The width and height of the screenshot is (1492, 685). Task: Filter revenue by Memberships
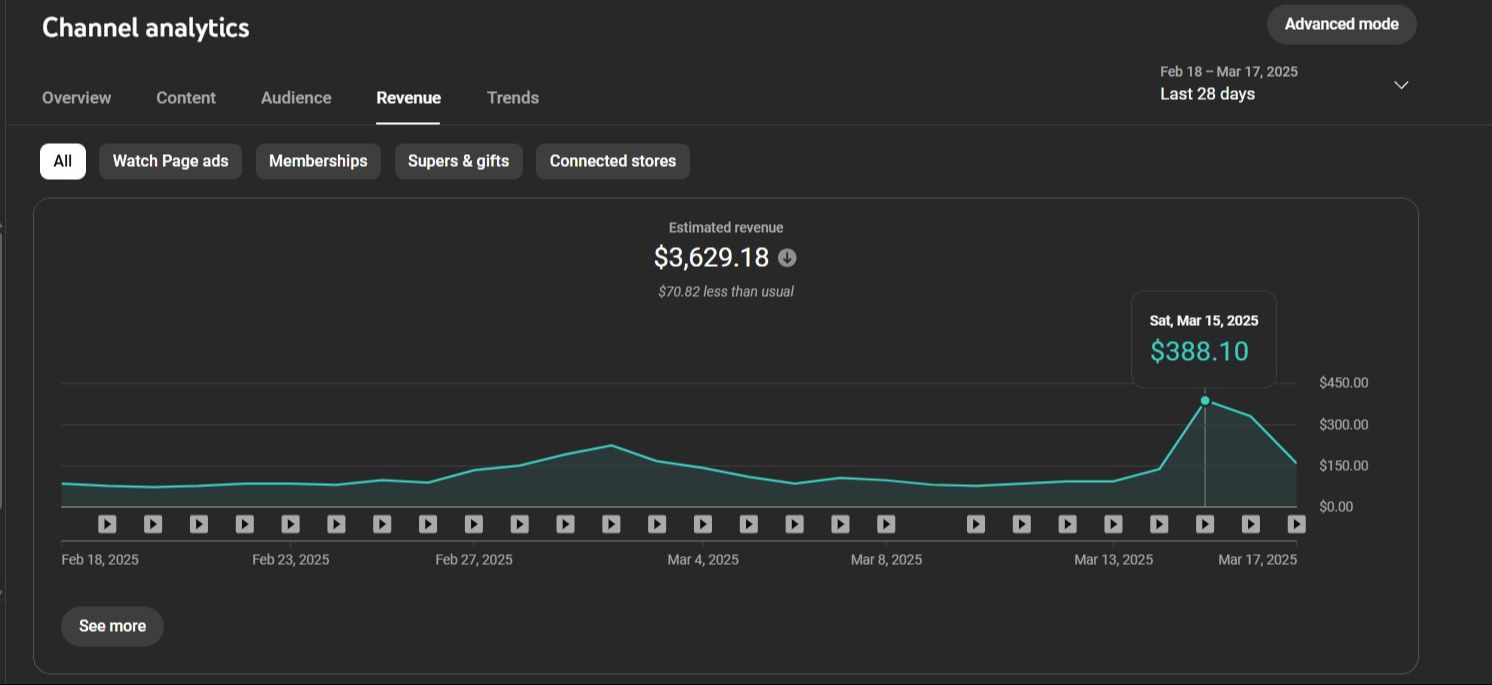pos(318,161)
